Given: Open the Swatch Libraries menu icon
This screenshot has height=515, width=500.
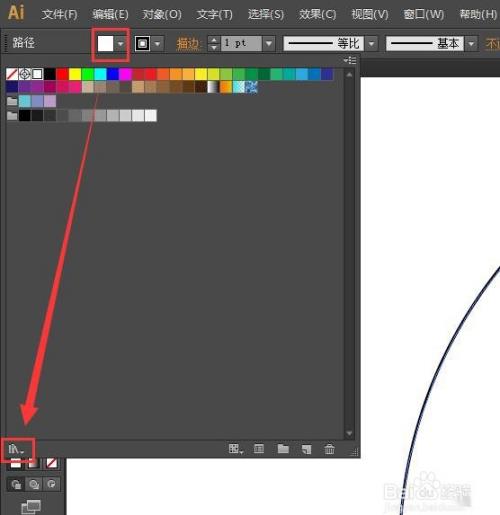Looking at the screenshot, I should [x=16, y=449].
